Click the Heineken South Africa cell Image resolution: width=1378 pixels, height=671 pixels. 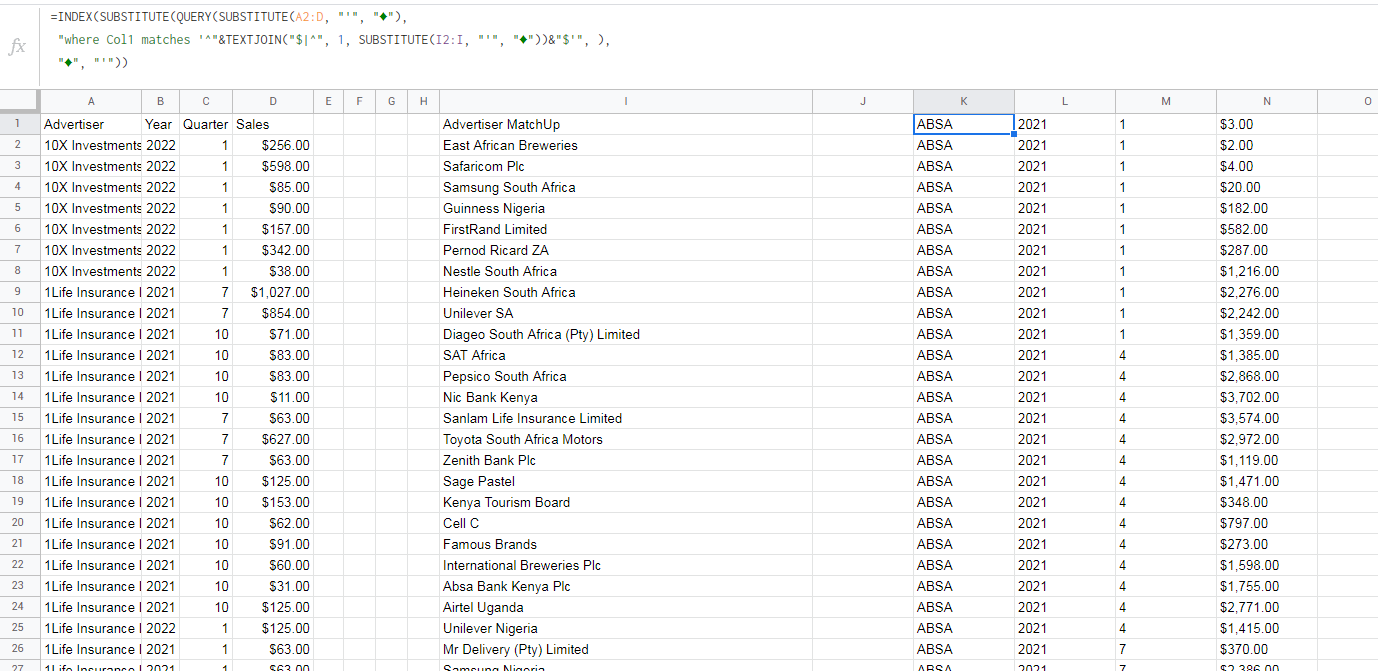coord(626,292)
